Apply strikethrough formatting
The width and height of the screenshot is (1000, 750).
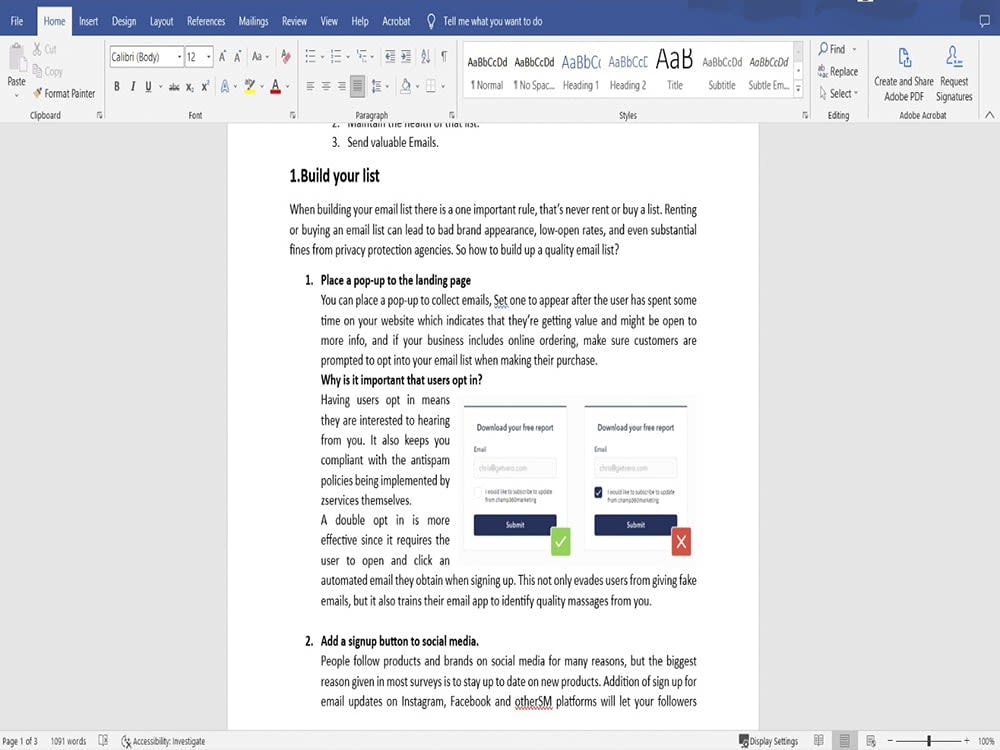pyautogui.click(x=173, y=87)
